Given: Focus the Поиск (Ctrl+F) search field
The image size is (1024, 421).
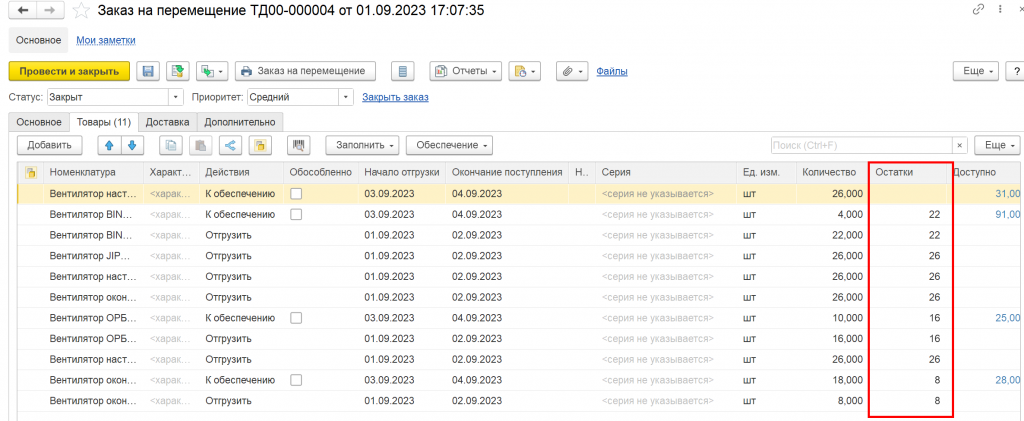Looking at the screenshot, I should [x=861, y=145].
